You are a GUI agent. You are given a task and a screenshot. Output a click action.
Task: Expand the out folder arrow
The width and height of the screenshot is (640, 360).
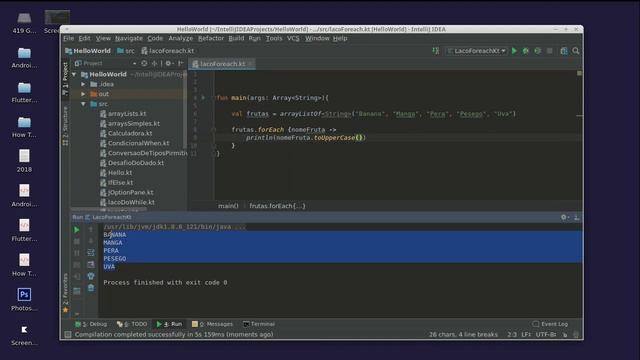83,94
